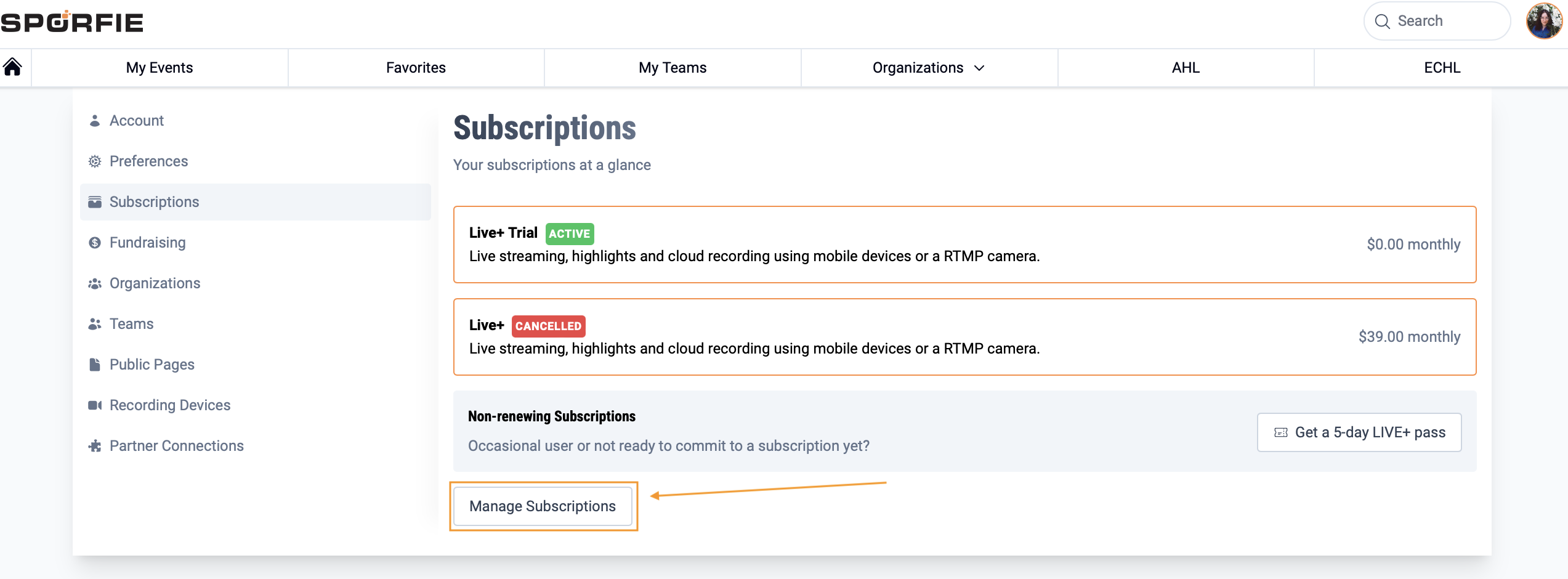Click the Account person icon in sidebar
The image size is (1568, 579).
pos(94,121)
